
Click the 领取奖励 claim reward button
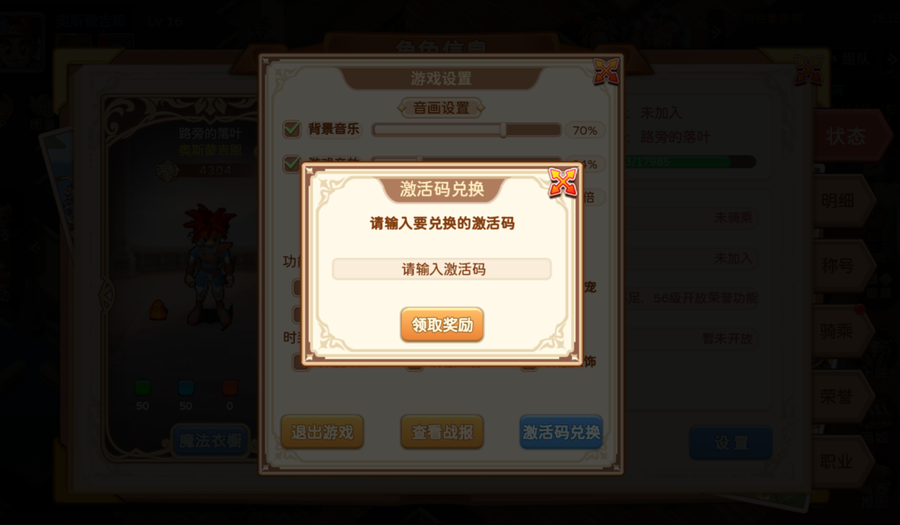[442, 325]
